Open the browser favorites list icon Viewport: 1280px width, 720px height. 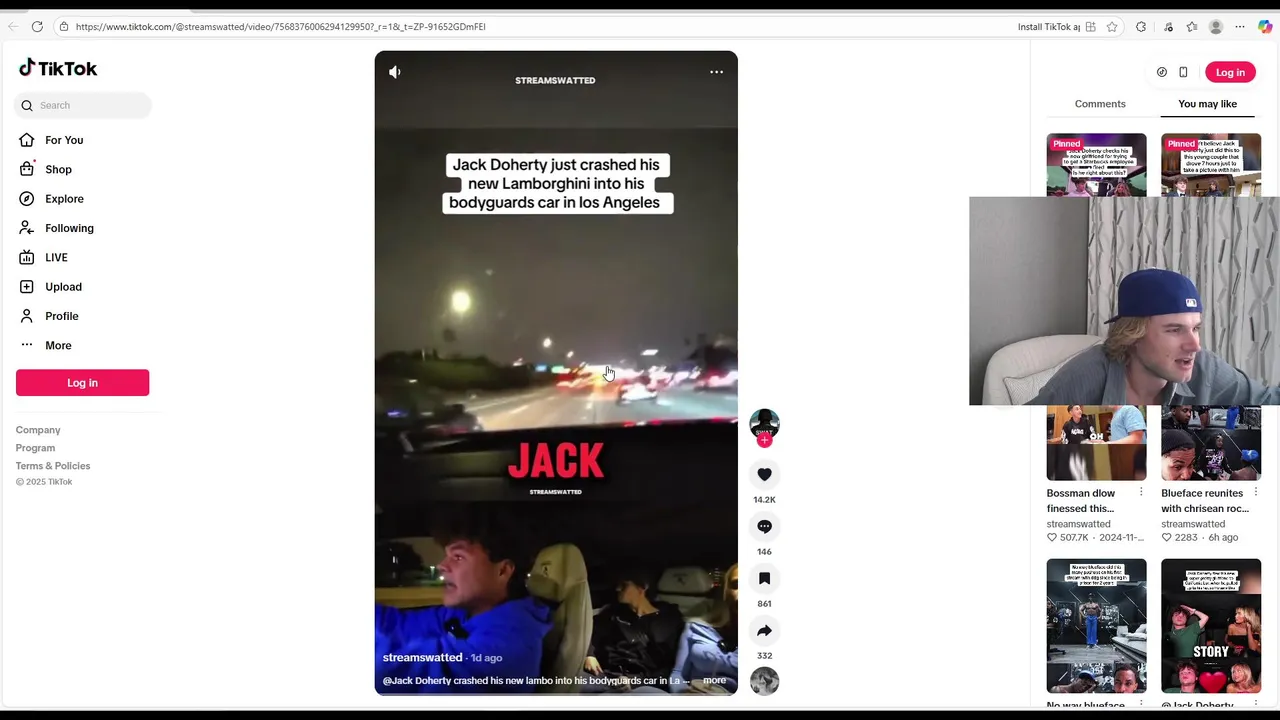click(1192, 27)
